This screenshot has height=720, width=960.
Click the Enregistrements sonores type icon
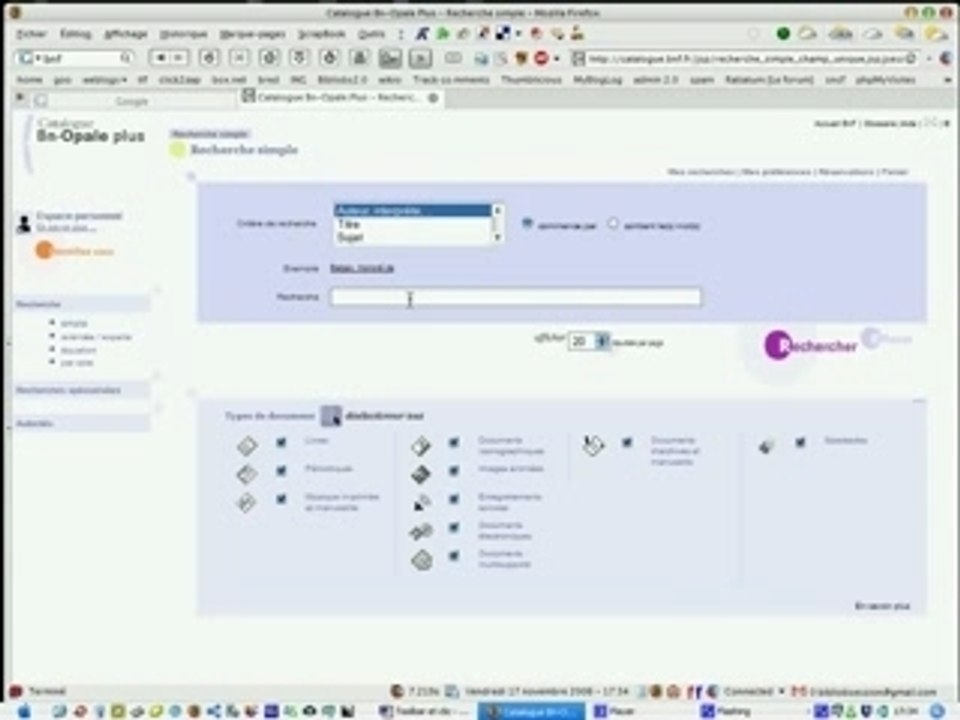pos(421,503)
